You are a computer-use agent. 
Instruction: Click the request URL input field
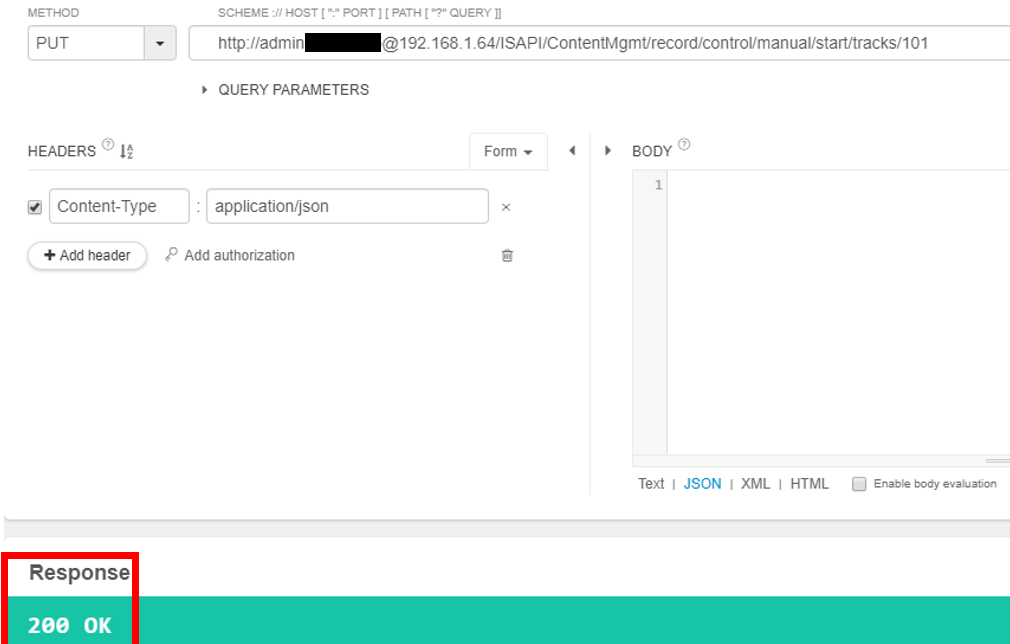[x=600, y=44]
